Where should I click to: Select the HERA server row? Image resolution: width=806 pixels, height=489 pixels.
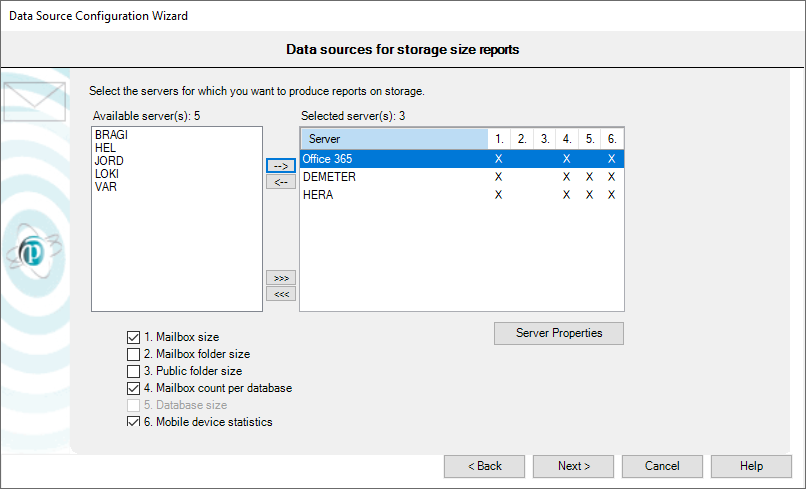point(318,195)
